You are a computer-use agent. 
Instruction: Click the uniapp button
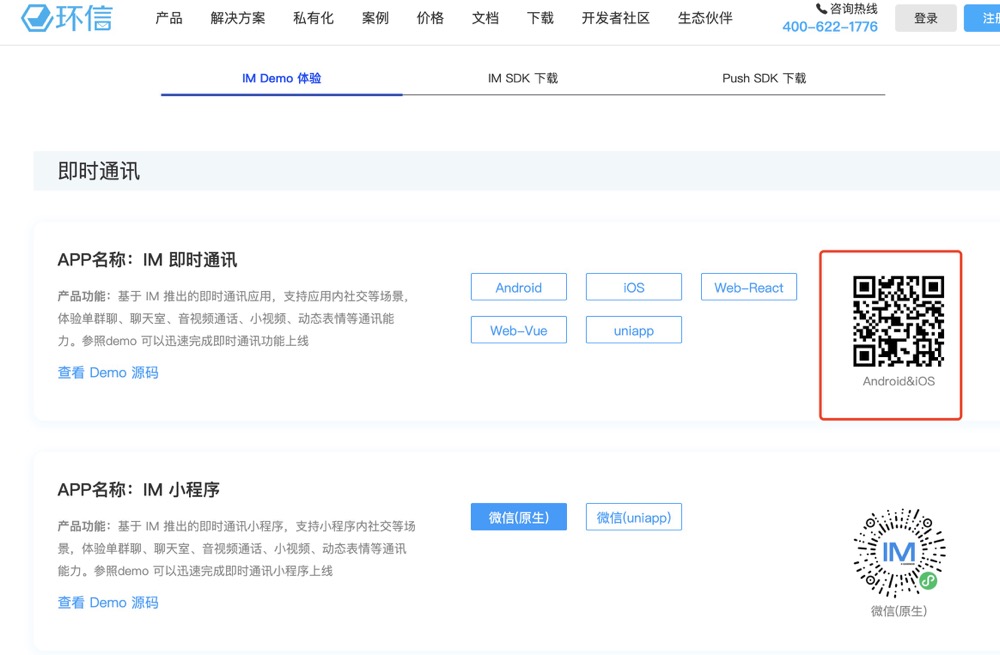coord(634,330)
